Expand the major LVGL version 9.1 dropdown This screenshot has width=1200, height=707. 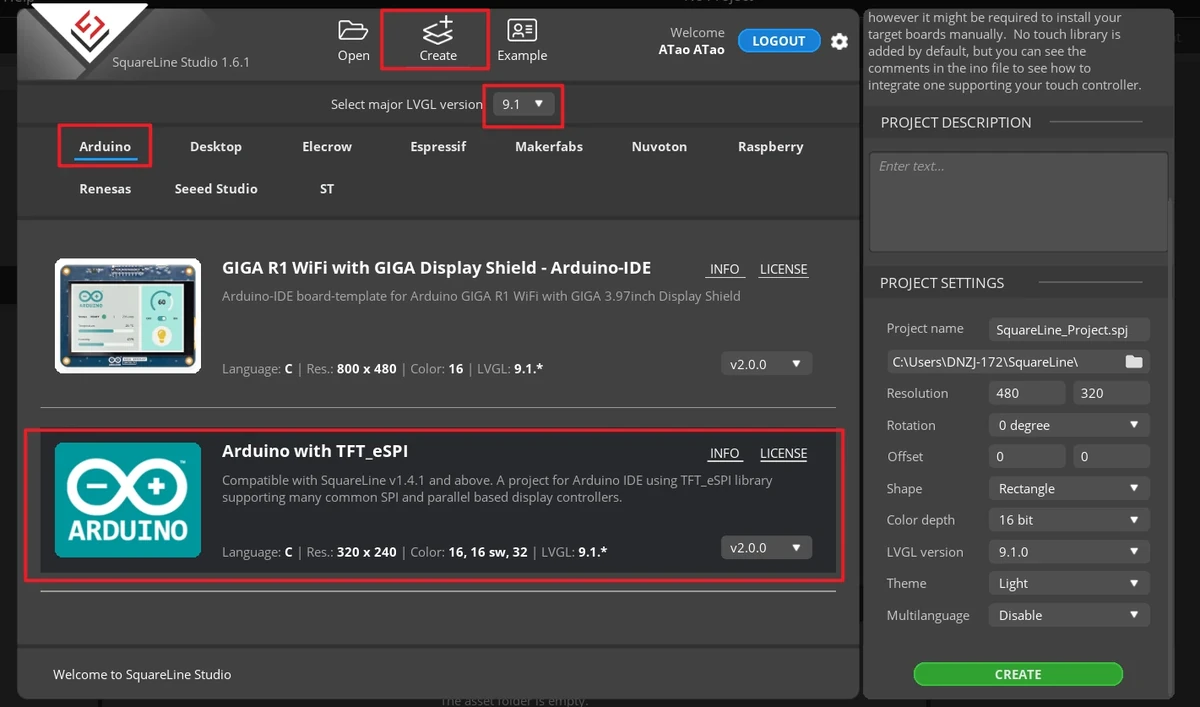[523, 104]
